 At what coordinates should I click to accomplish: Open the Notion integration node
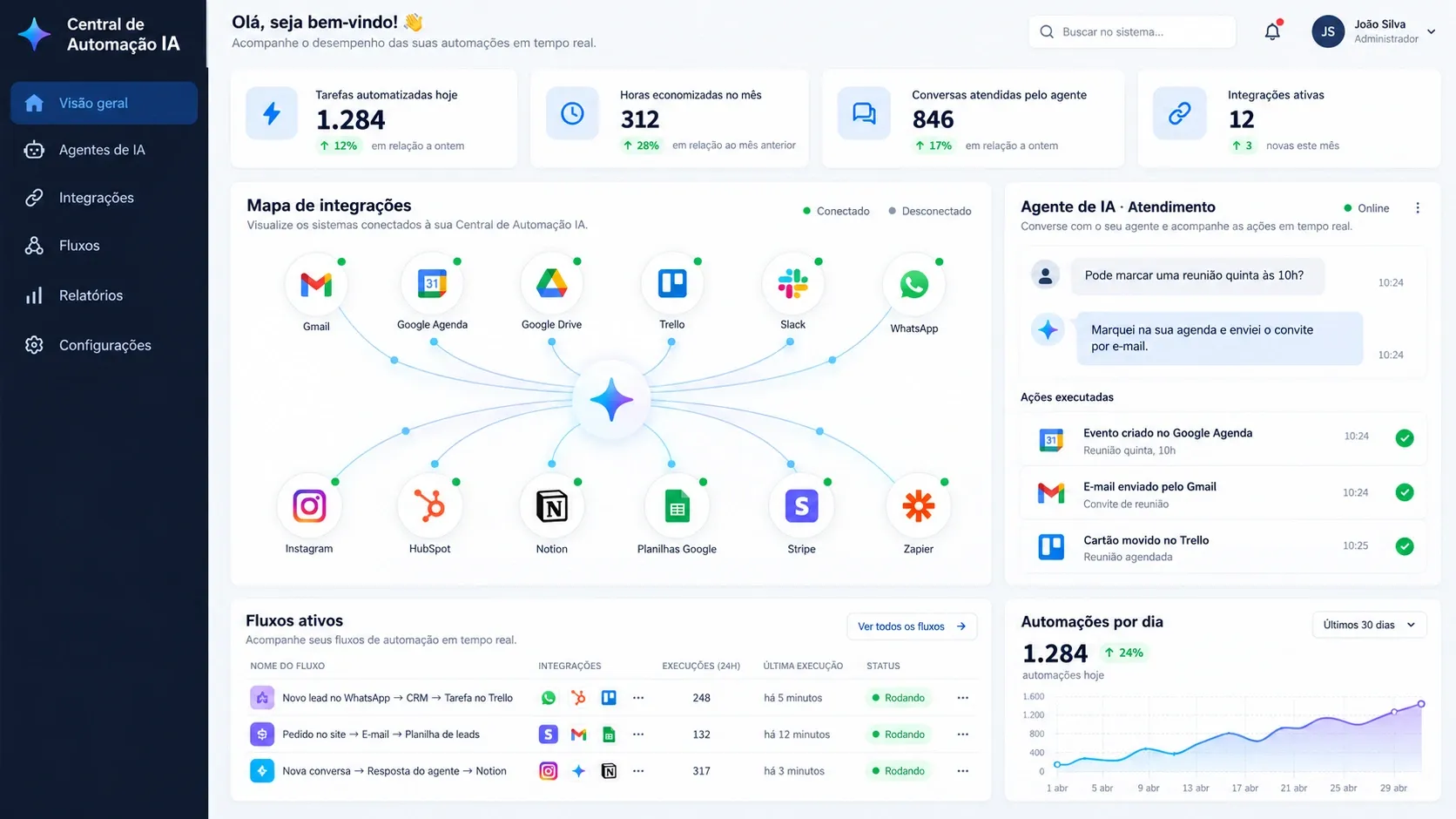coord(551,506)
